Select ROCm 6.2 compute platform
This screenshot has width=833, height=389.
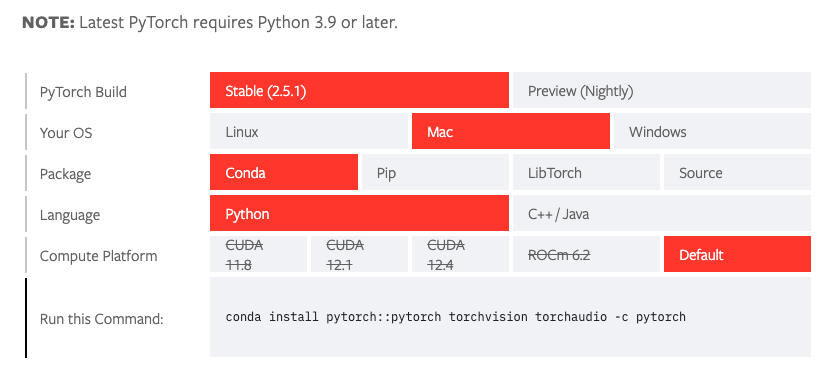(586, 254)
